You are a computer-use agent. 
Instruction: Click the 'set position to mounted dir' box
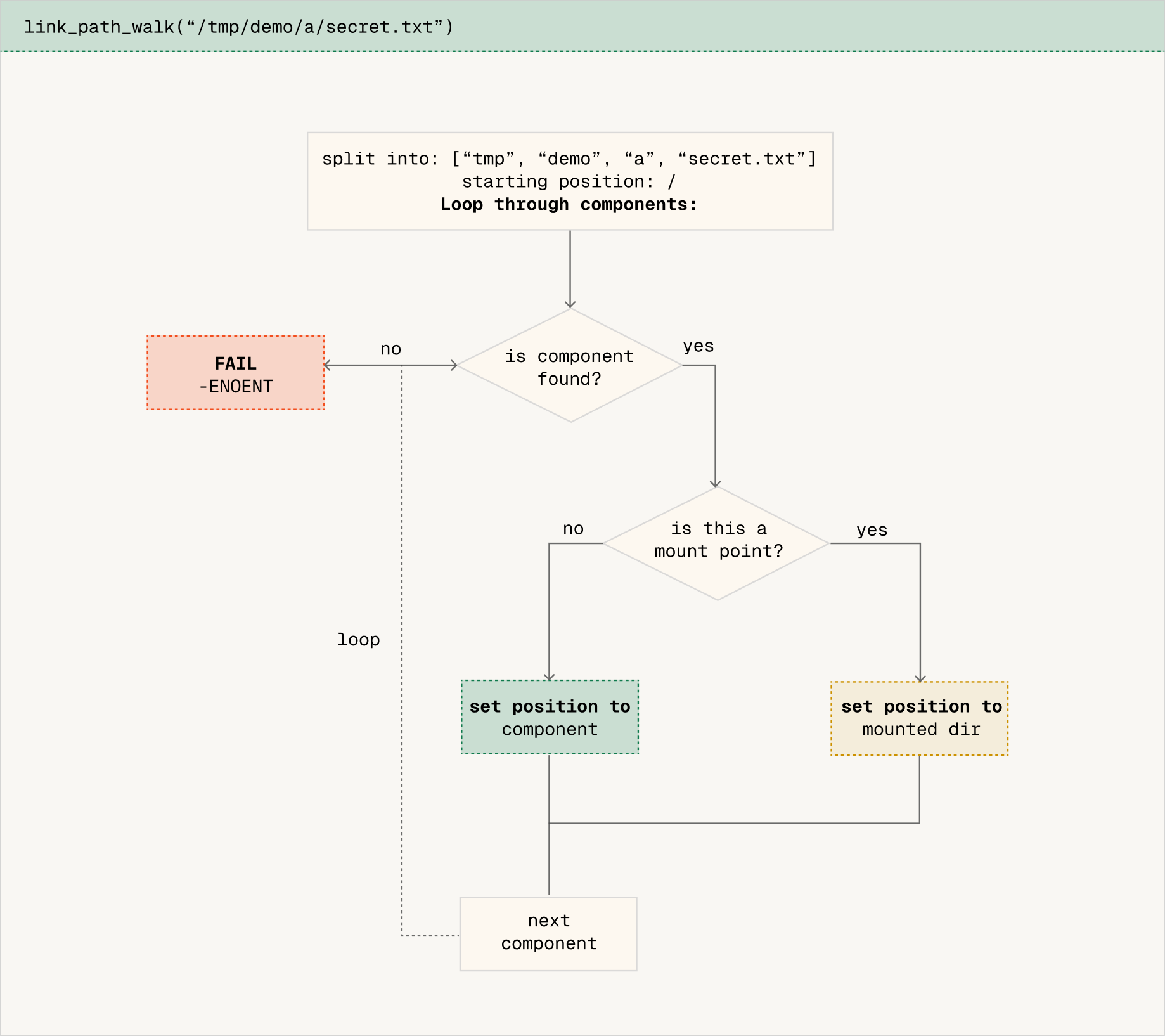click(x=919, y=716)
